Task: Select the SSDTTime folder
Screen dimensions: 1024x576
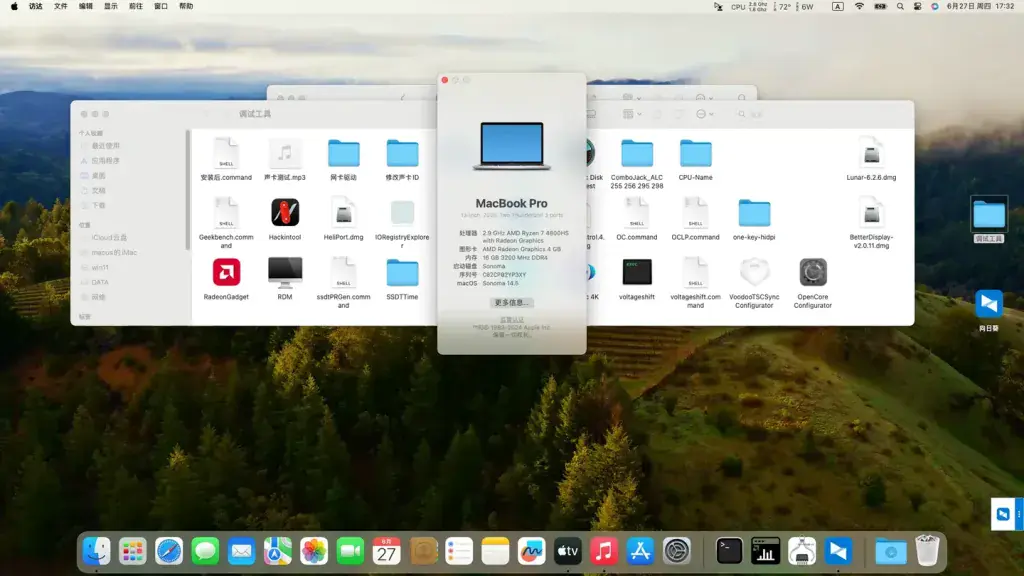Action: [402, 273]
